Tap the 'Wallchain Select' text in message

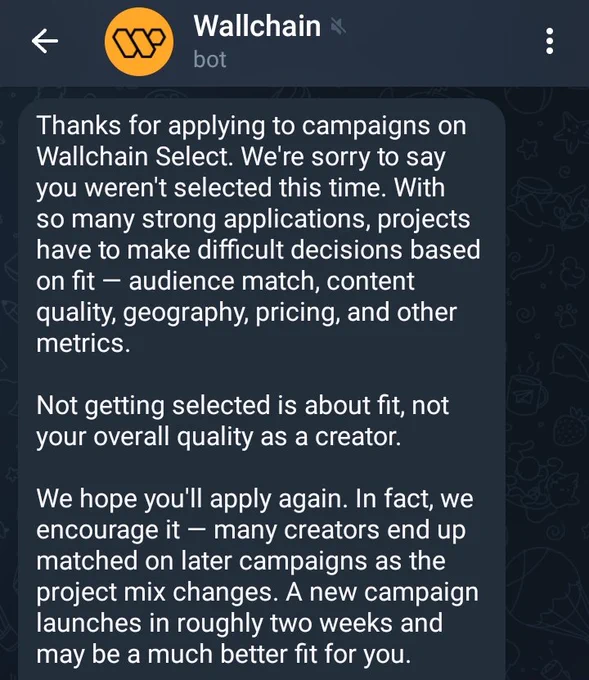coord(132,157)
